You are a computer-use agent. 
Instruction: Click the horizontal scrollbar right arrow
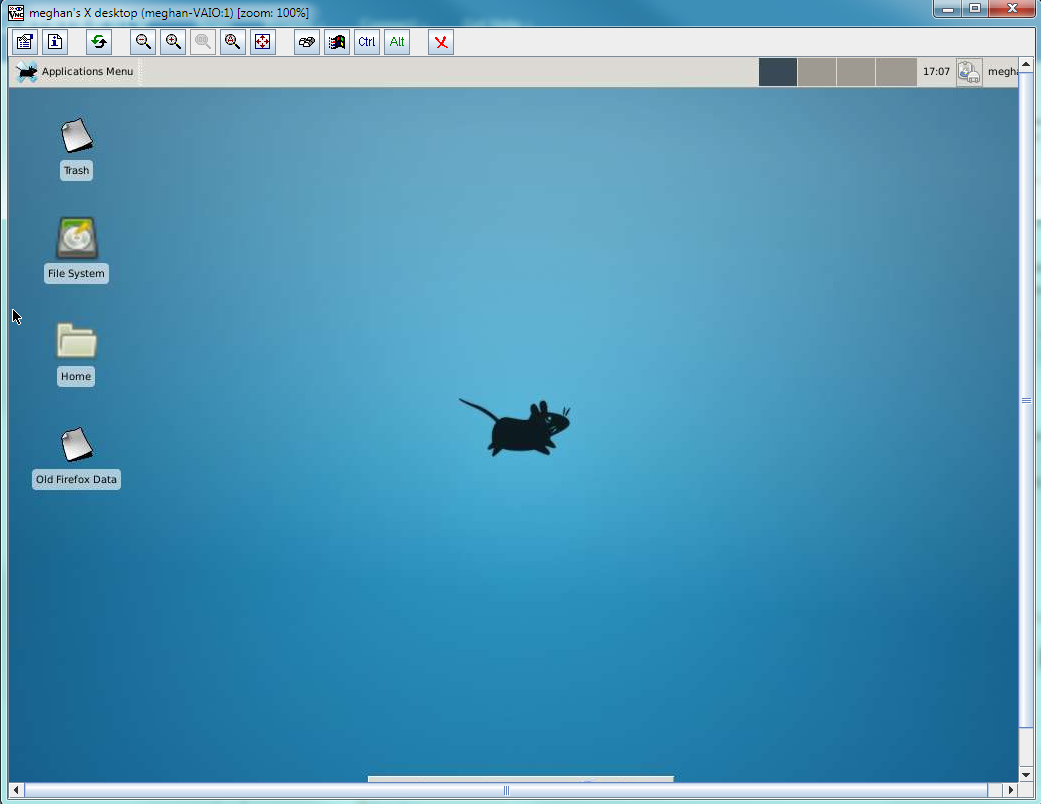point(1010,790)
